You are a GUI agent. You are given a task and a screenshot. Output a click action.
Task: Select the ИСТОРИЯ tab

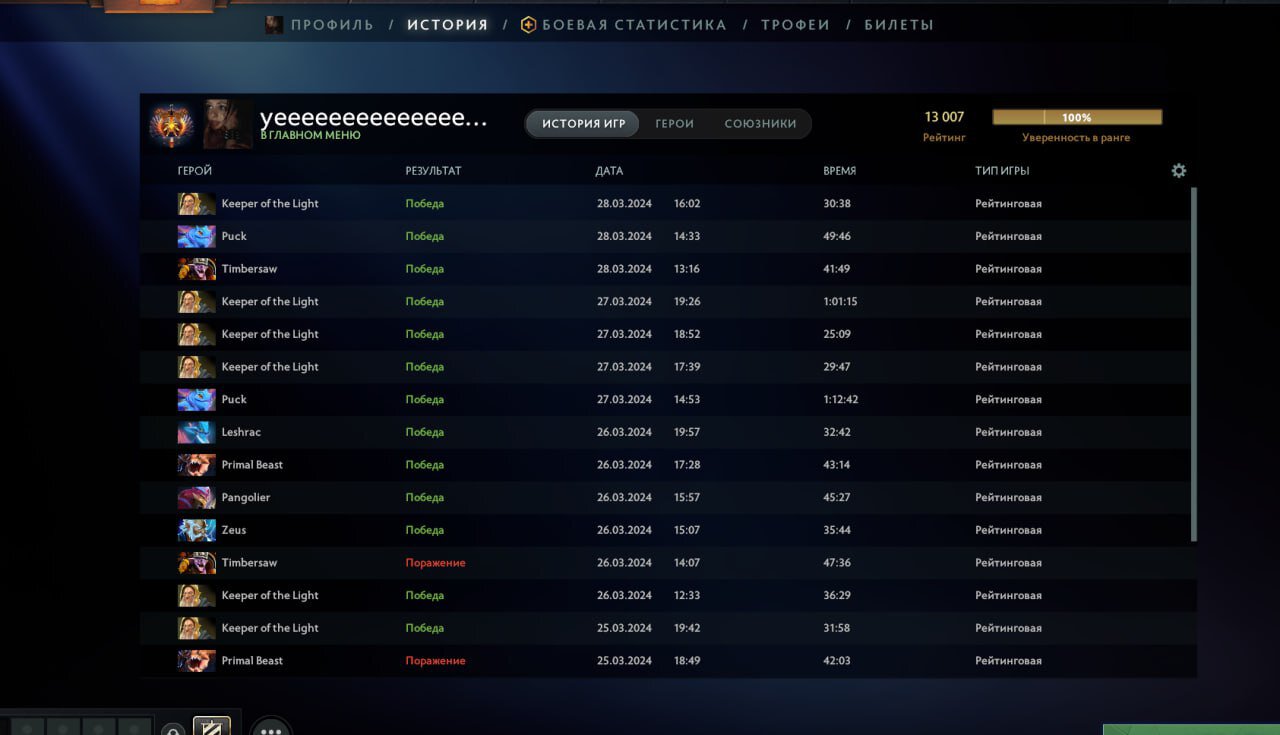click(x=448, y=25)
